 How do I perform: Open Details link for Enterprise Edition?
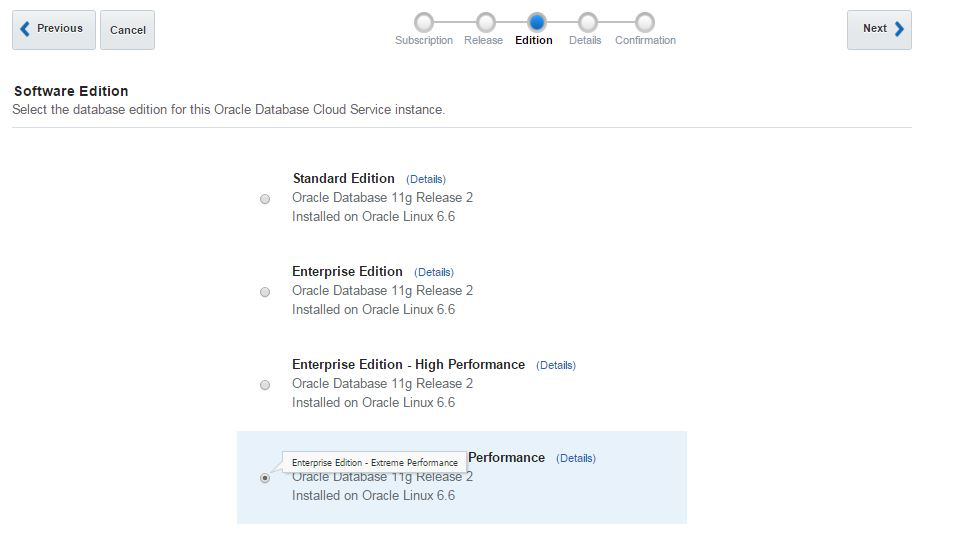coord(434,272)
